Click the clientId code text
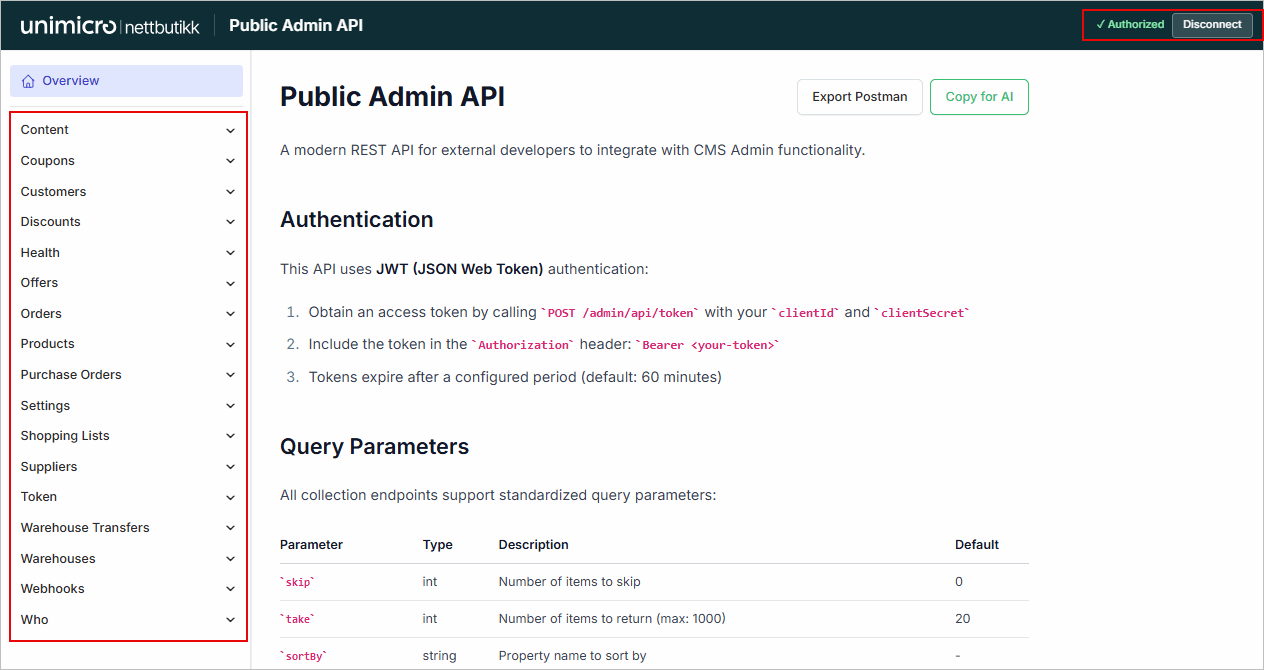 (805, 313)
